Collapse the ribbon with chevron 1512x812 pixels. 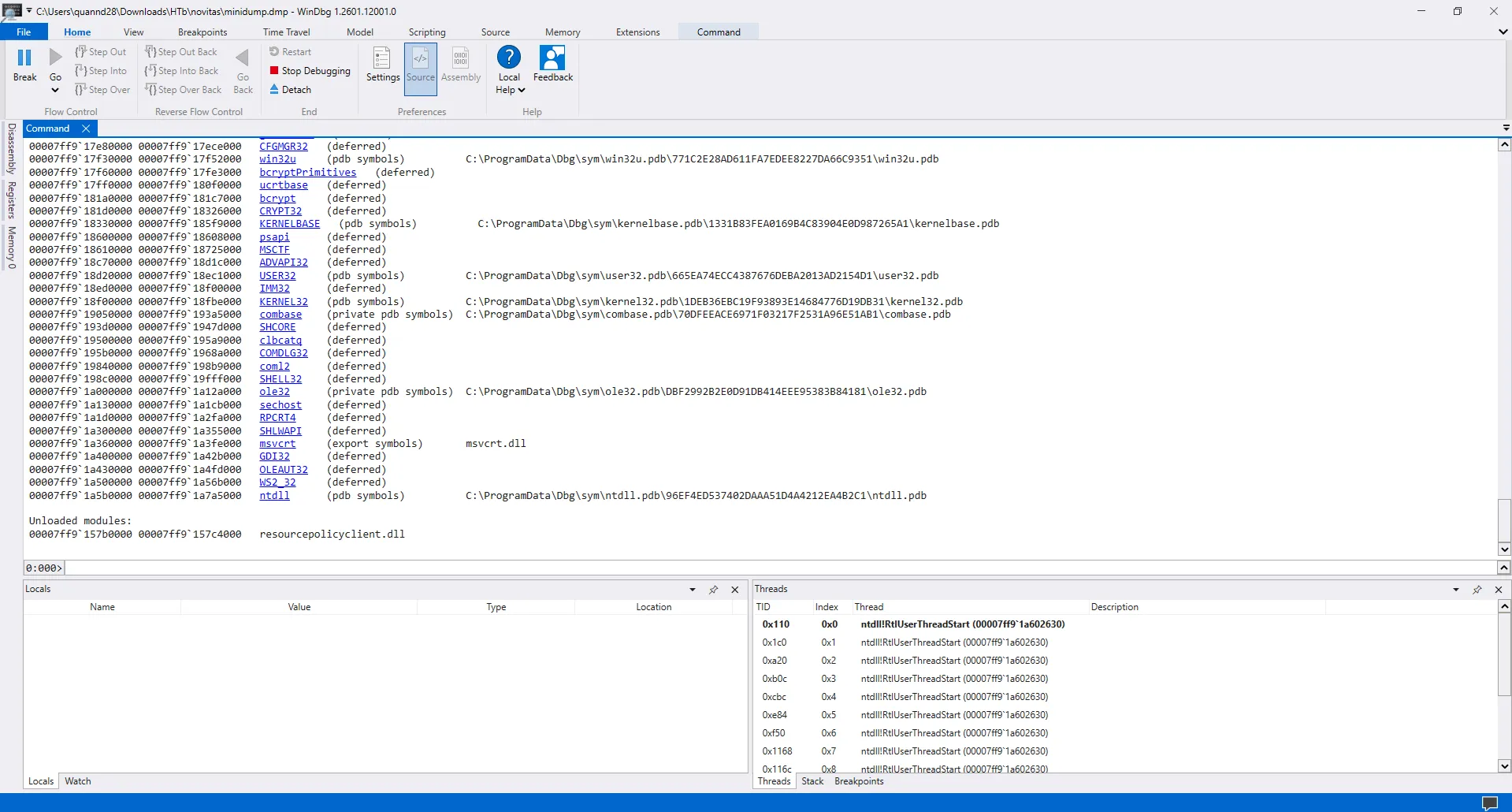tap(1503, 32)
